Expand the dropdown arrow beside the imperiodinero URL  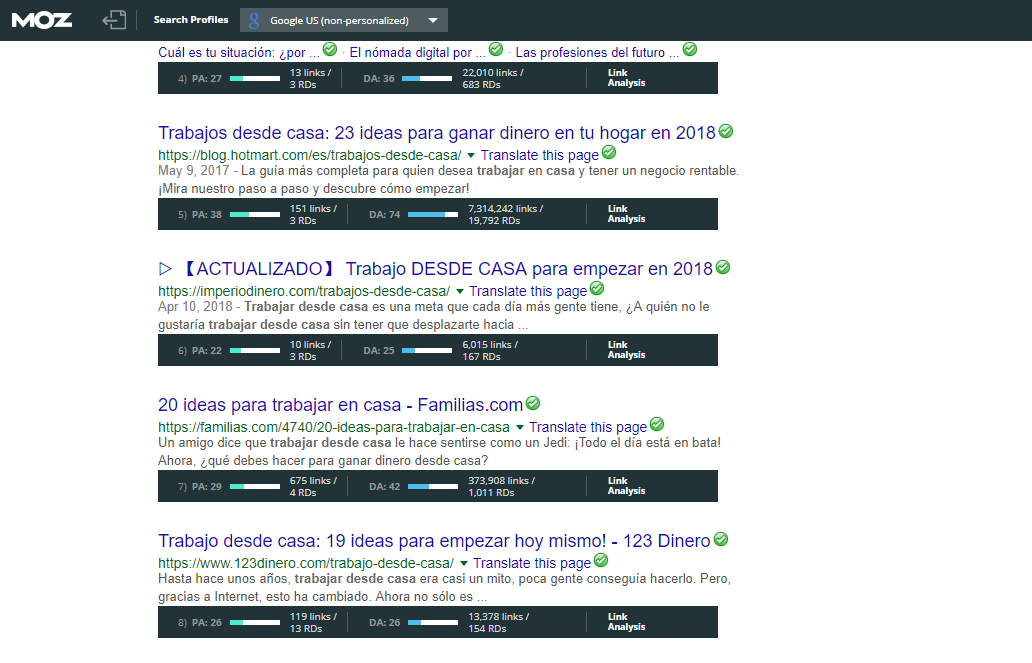tap(459, 288)
